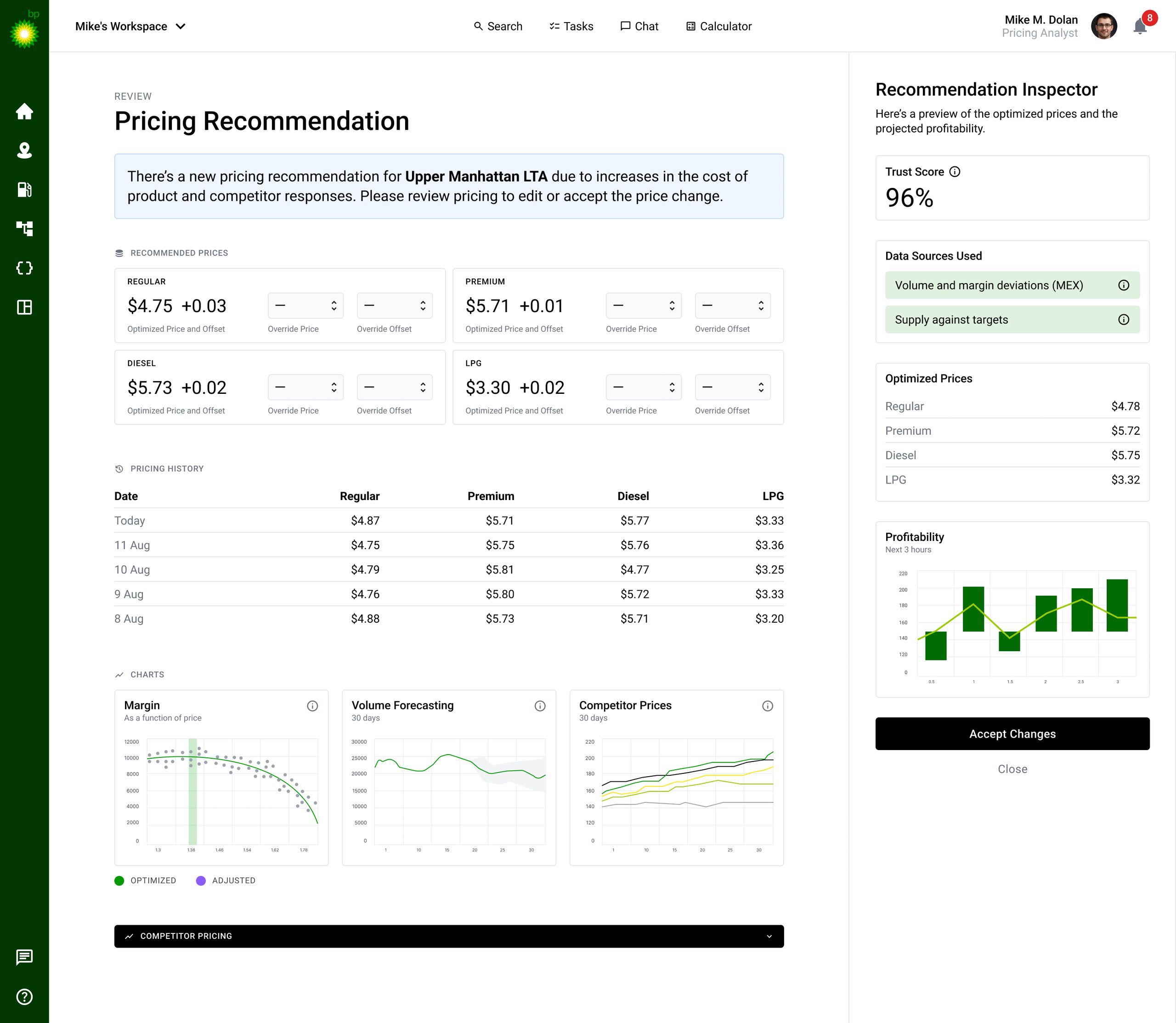Screen dimensions: 1176x1023
Task: Select the 11 Aug pricing history row
Action: point(449,545)
